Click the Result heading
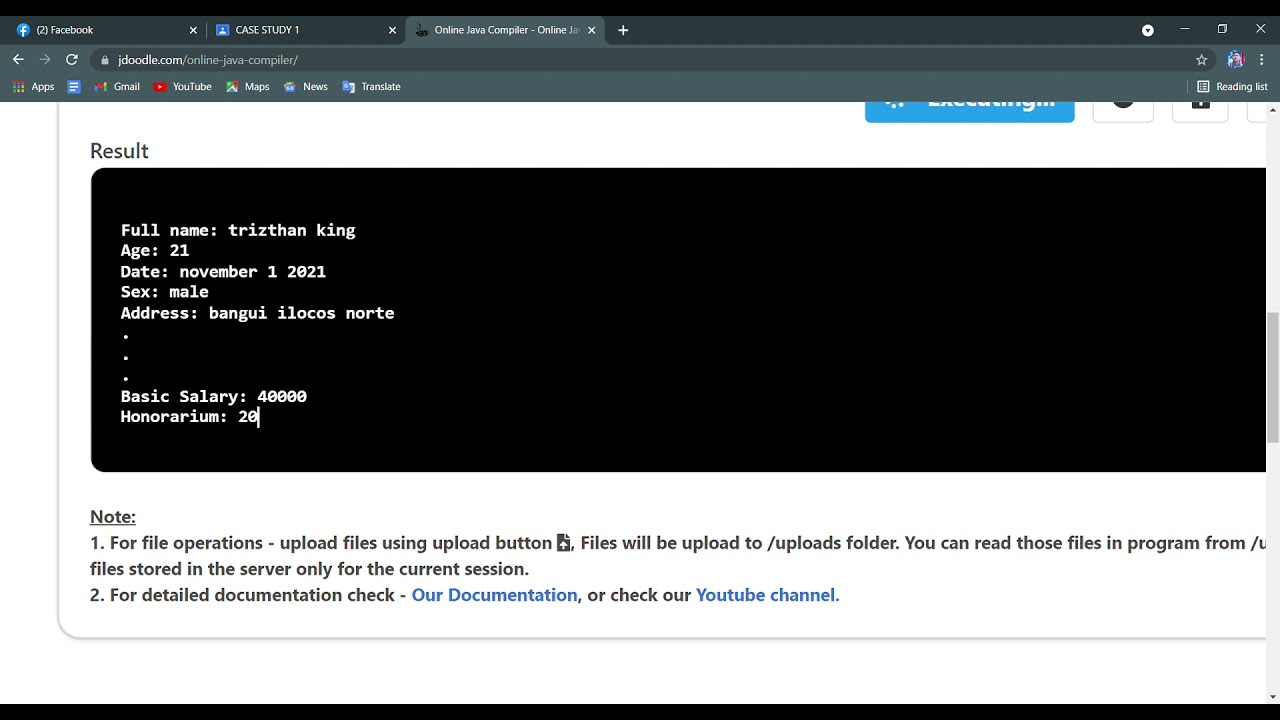 click(119, 151)
